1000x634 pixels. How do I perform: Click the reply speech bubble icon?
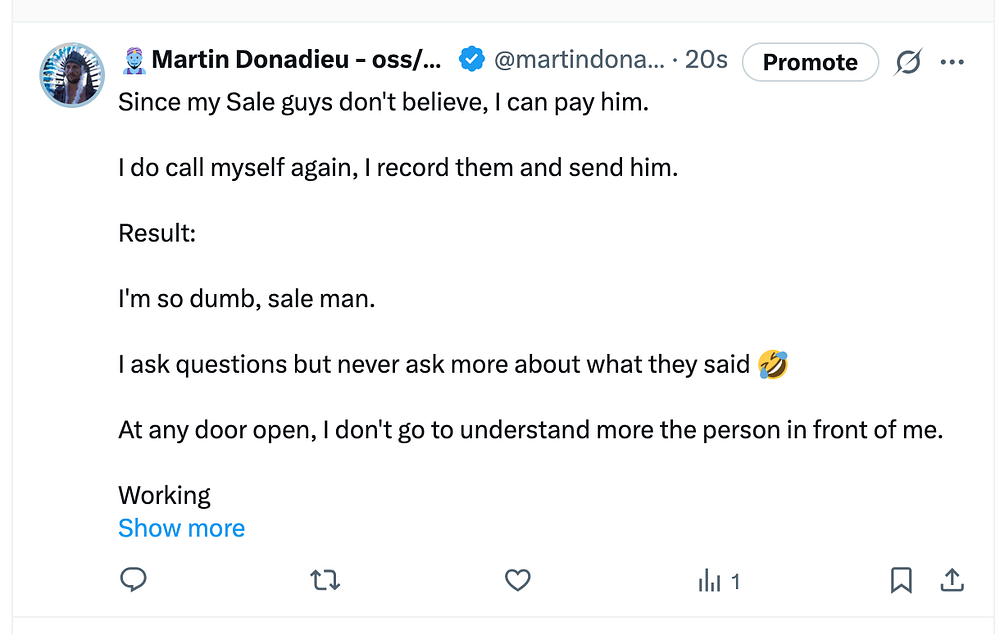click(x=133, y=580)
